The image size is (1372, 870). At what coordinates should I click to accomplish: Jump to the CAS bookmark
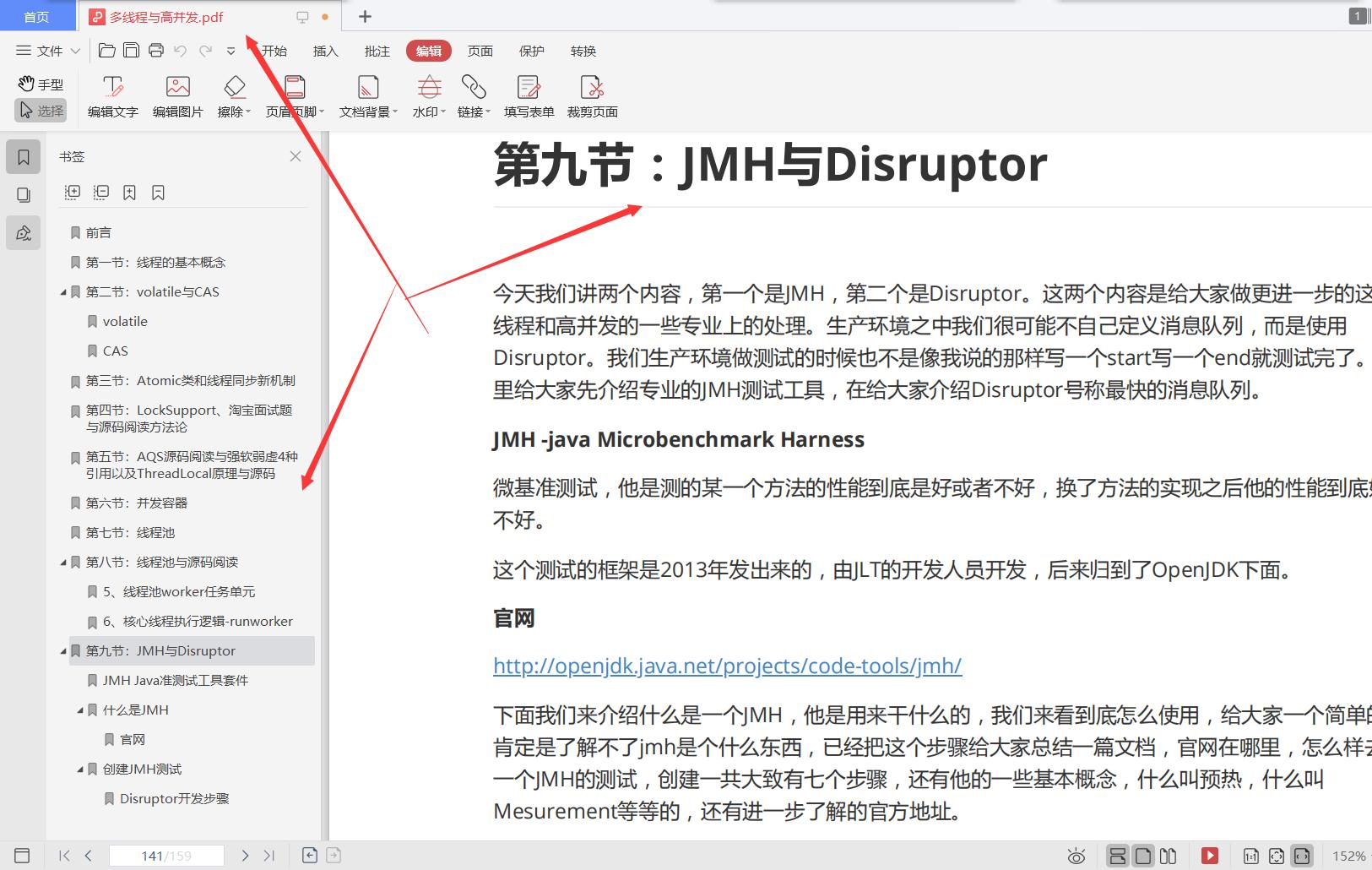pos(116,351)
